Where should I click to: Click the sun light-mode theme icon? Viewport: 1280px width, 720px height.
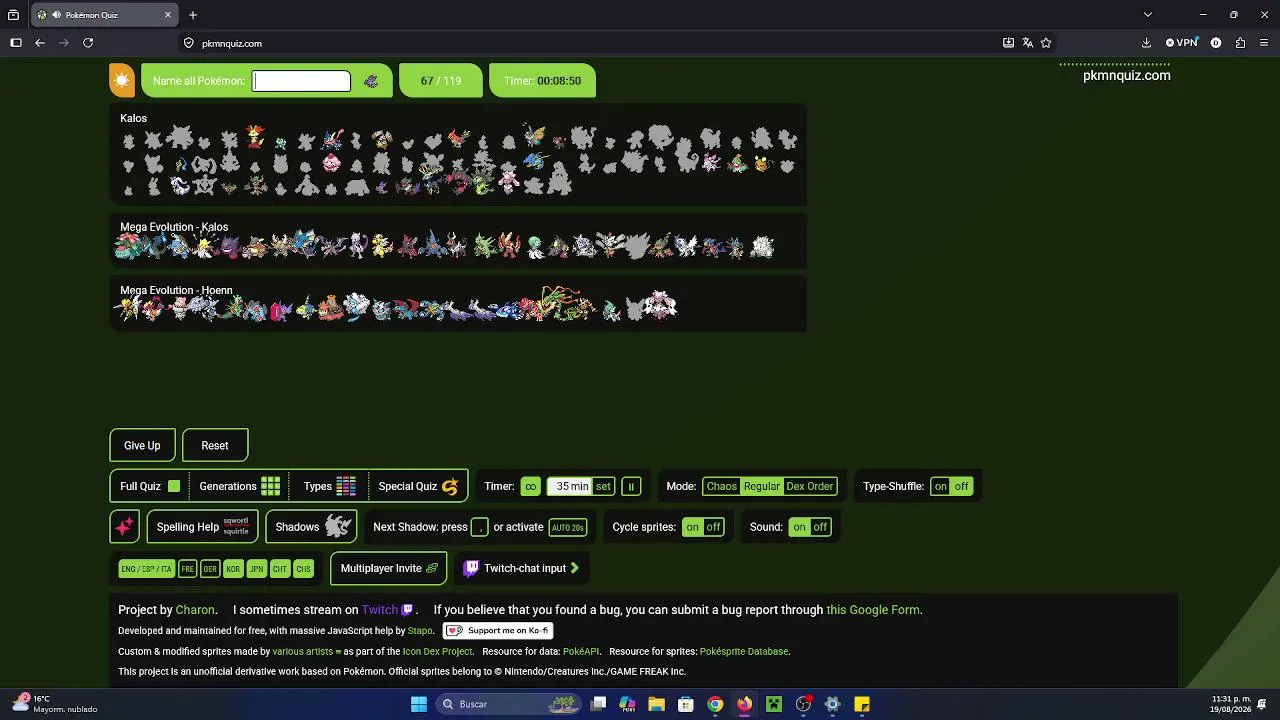tap(122, 81)
